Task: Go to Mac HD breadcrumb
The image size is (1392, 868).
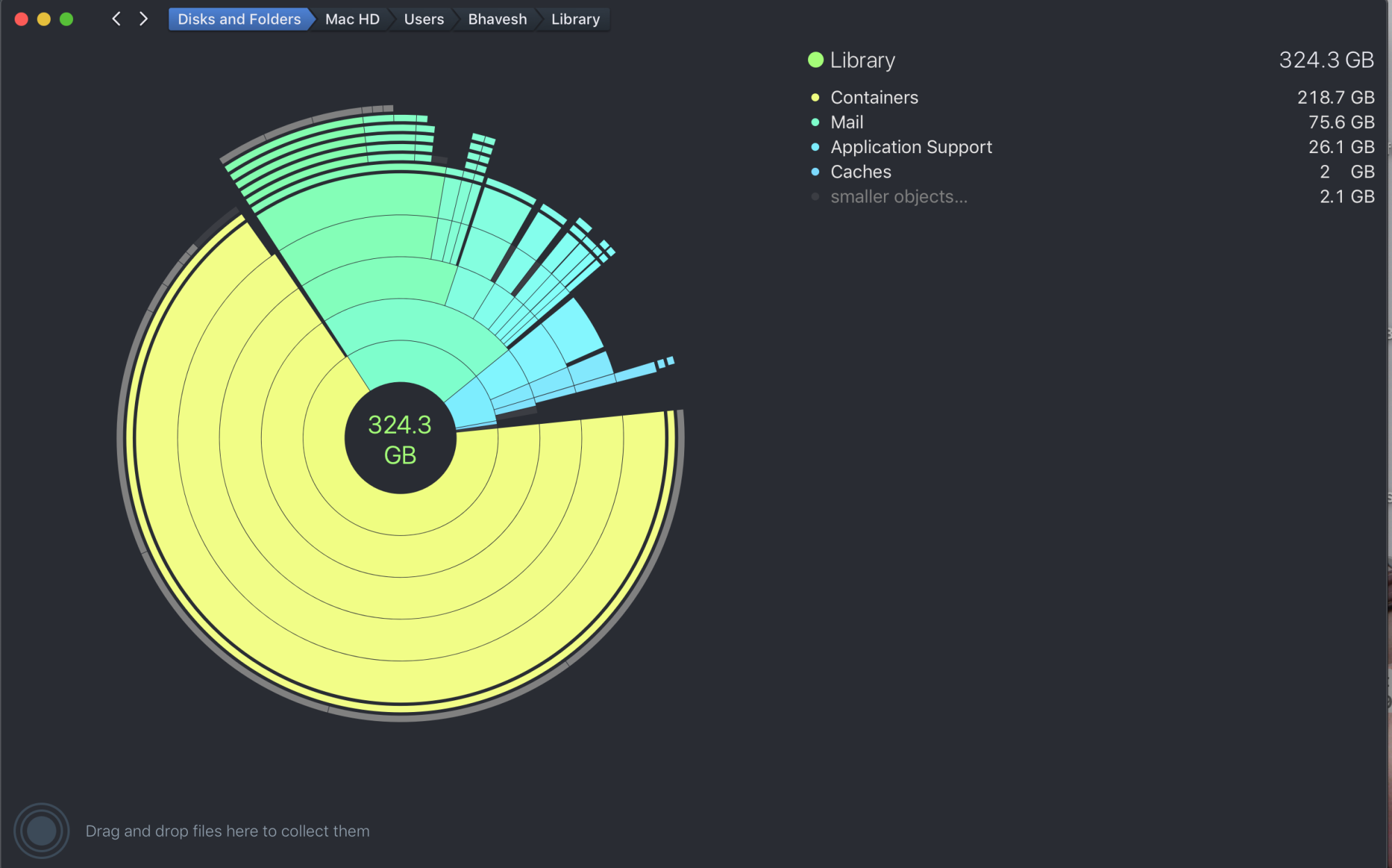Action: [352, 19]
